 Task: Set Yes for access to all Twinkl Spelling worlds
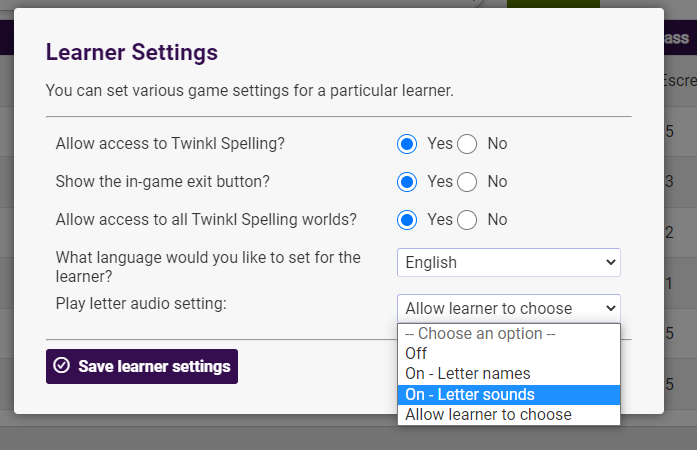click(407, 220)
